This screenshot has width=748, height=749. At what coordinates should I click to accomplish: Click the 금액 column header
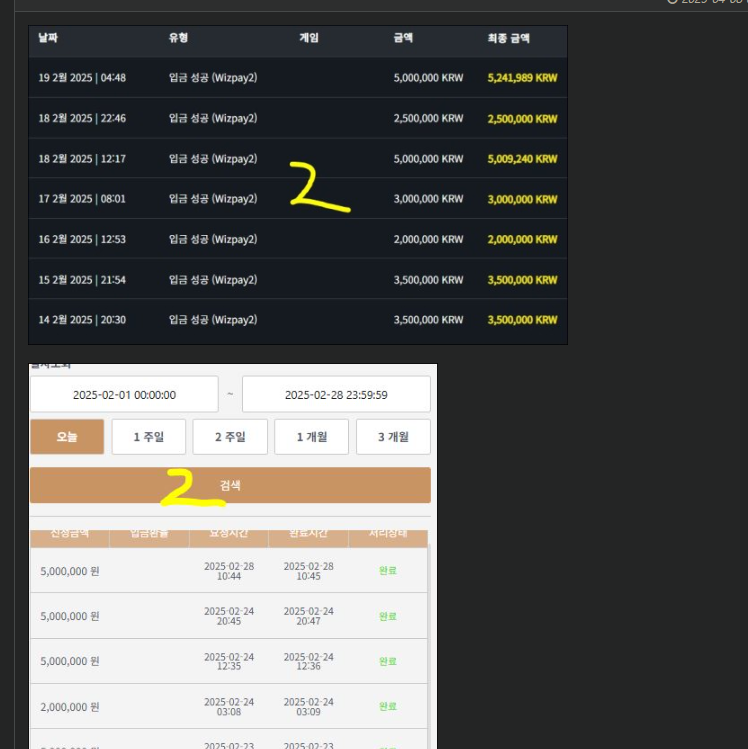point(403,38)
